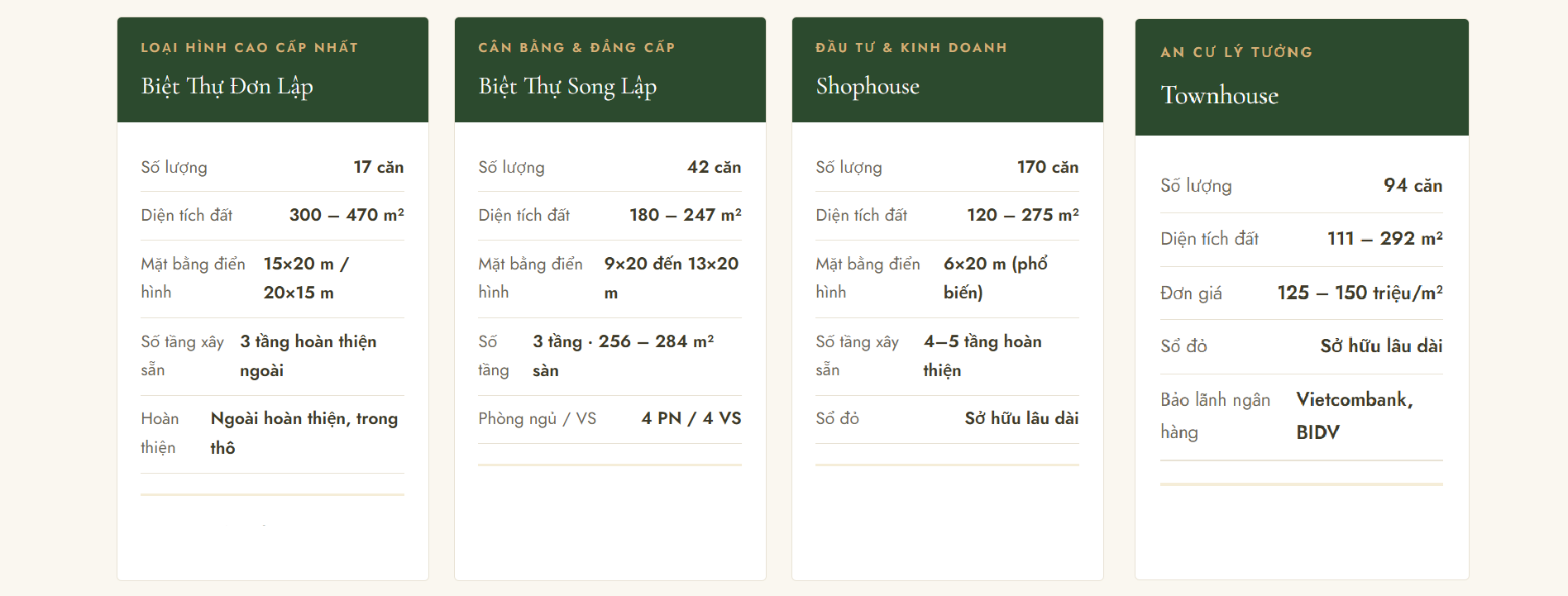Click Shophouse 'Sở hữu lâu dài' ownership value
Screen dimensions: 1568x596
pyautogui.click(x=1021, y=418)
